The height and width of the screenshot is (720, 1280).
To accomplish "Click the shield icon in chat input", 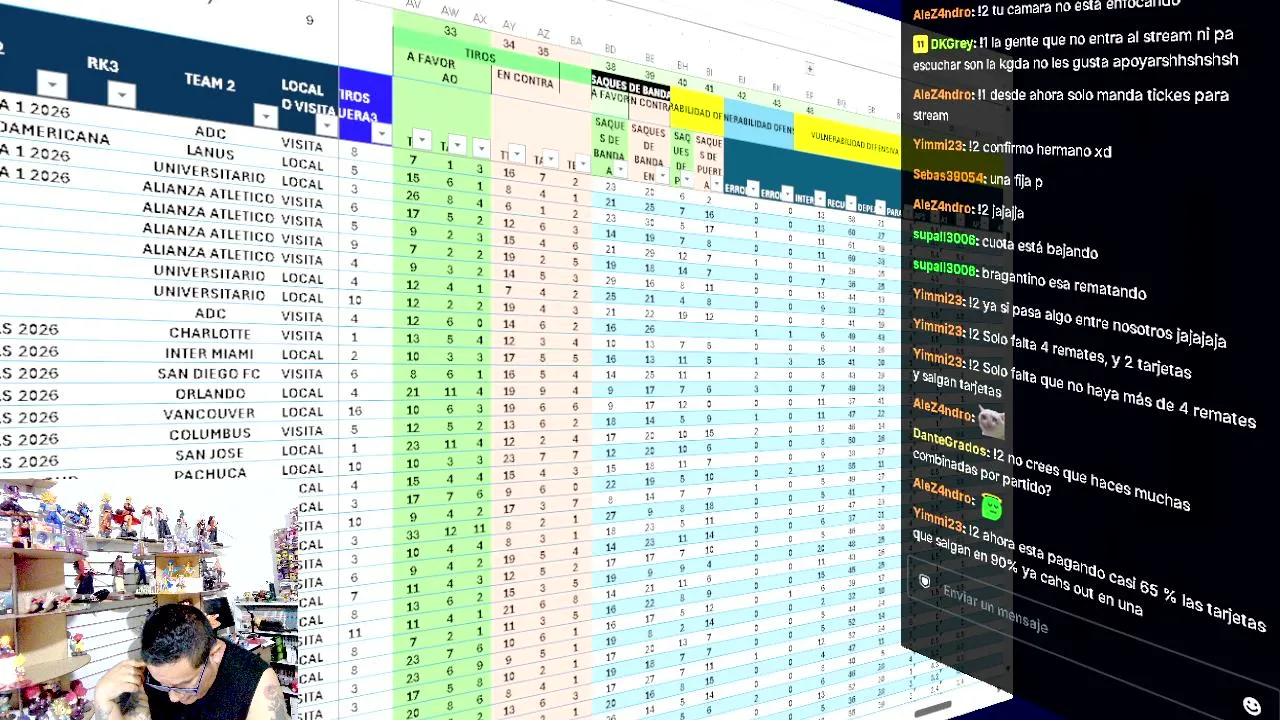I will pos(925,581).
